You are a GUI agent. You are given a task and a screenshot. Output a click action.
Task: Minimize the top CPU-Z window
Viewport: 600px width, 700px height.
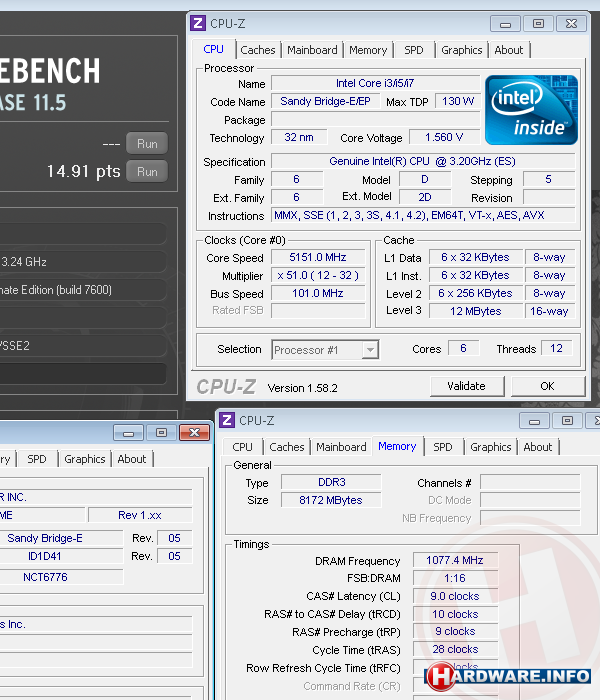pos(505,24)
